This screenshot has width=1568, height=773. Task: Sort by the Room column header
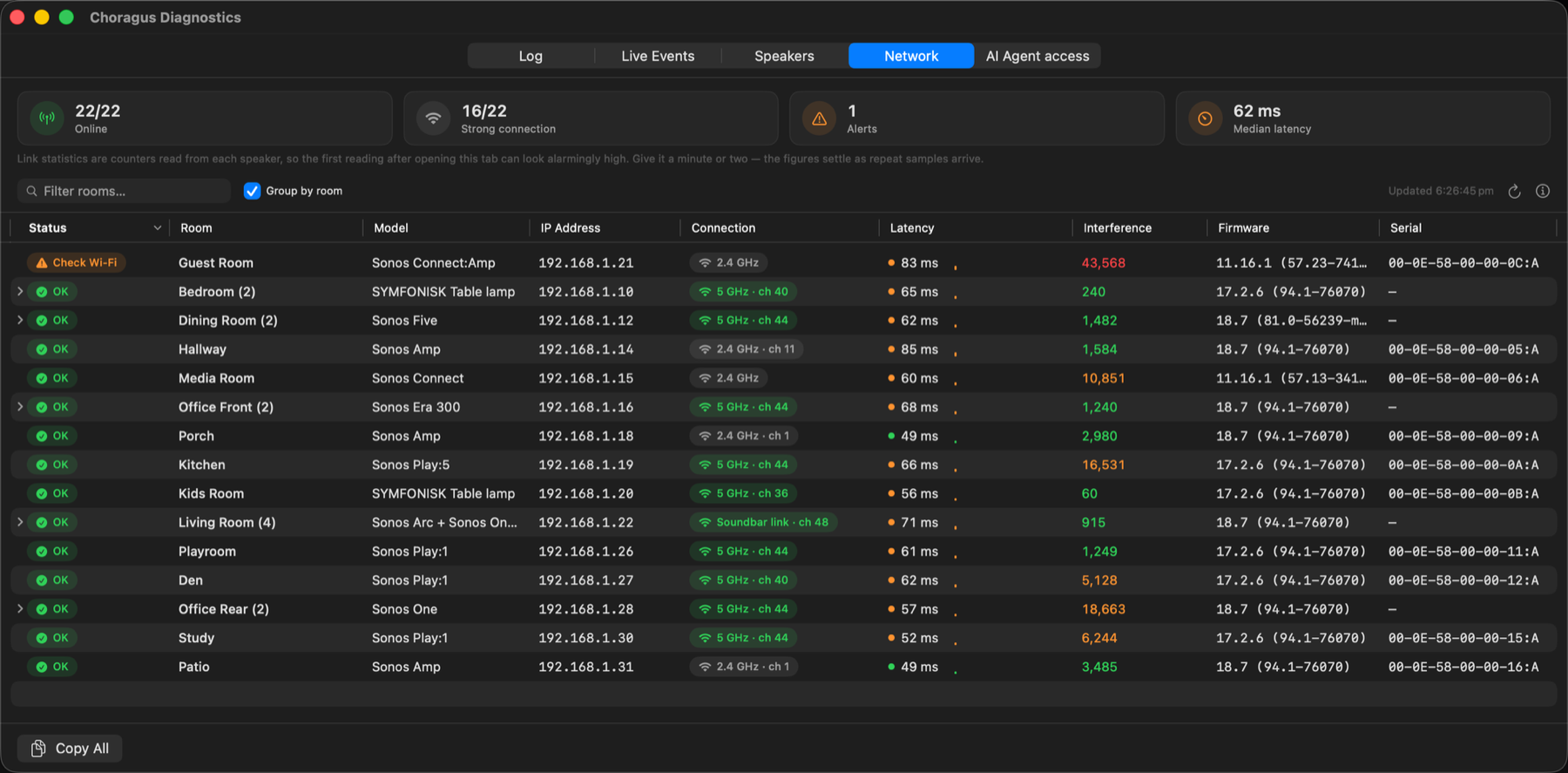[x=196, y=228]
